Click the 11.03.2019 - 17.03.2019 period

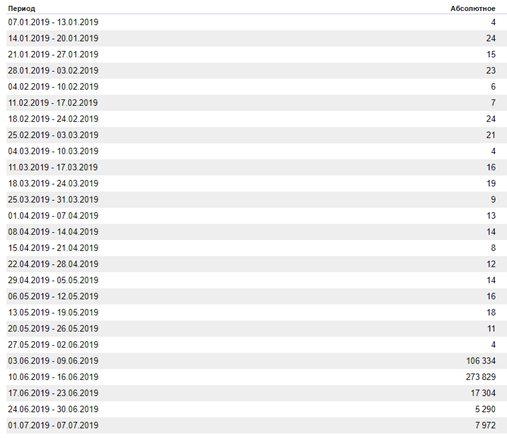(x=53, y=167)
